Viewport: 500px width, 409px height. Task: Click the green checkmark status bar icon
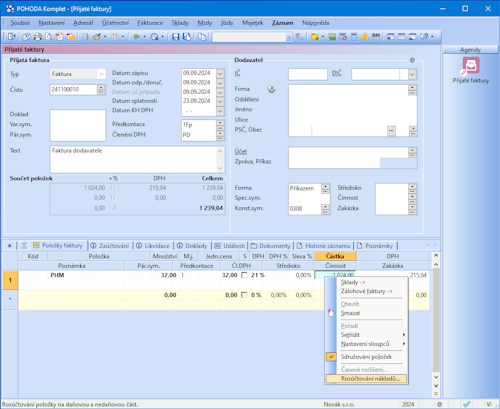click(x=467, y=404)
